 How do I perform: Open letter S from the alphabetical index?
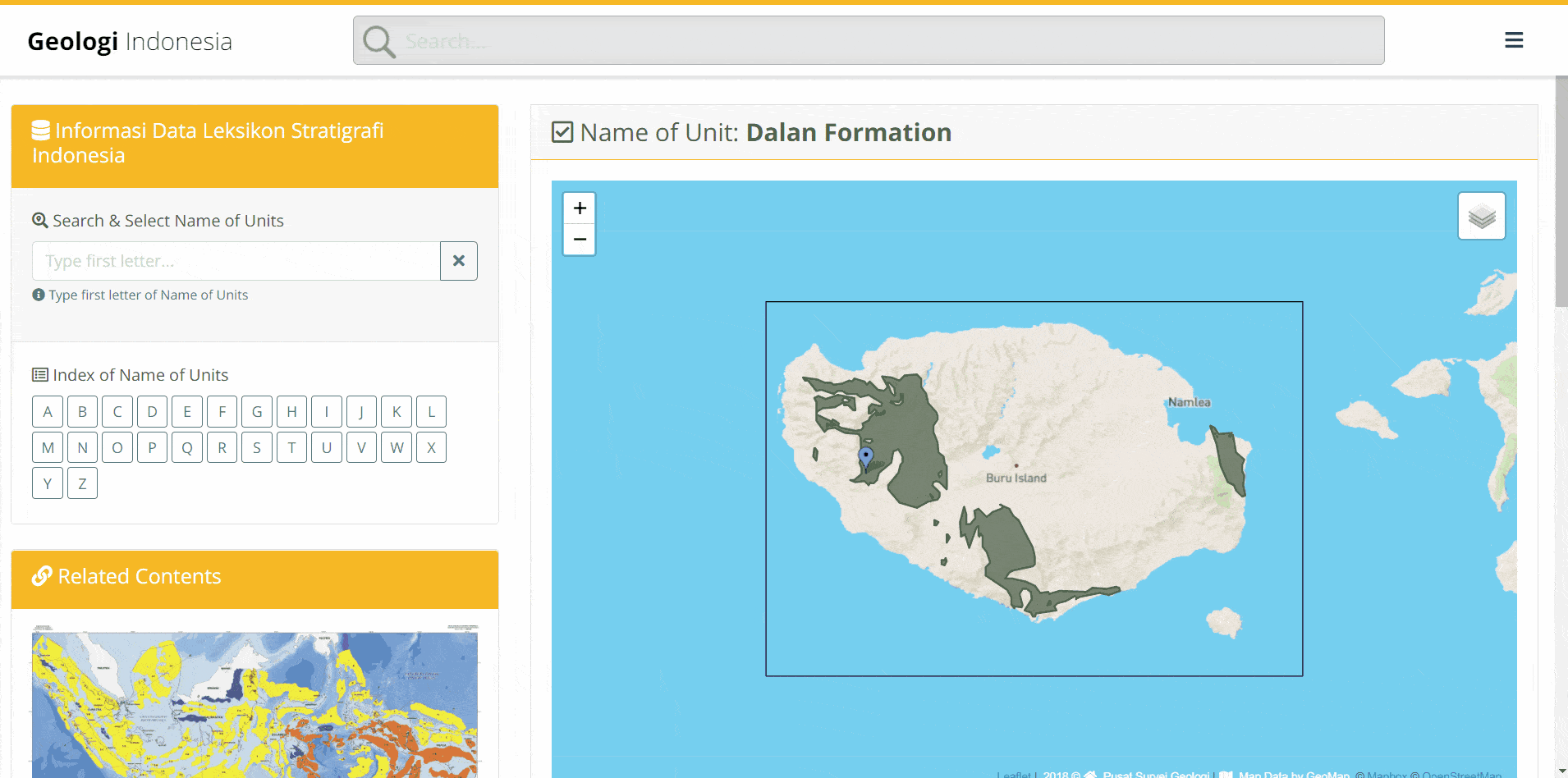[x=256, y=446]
